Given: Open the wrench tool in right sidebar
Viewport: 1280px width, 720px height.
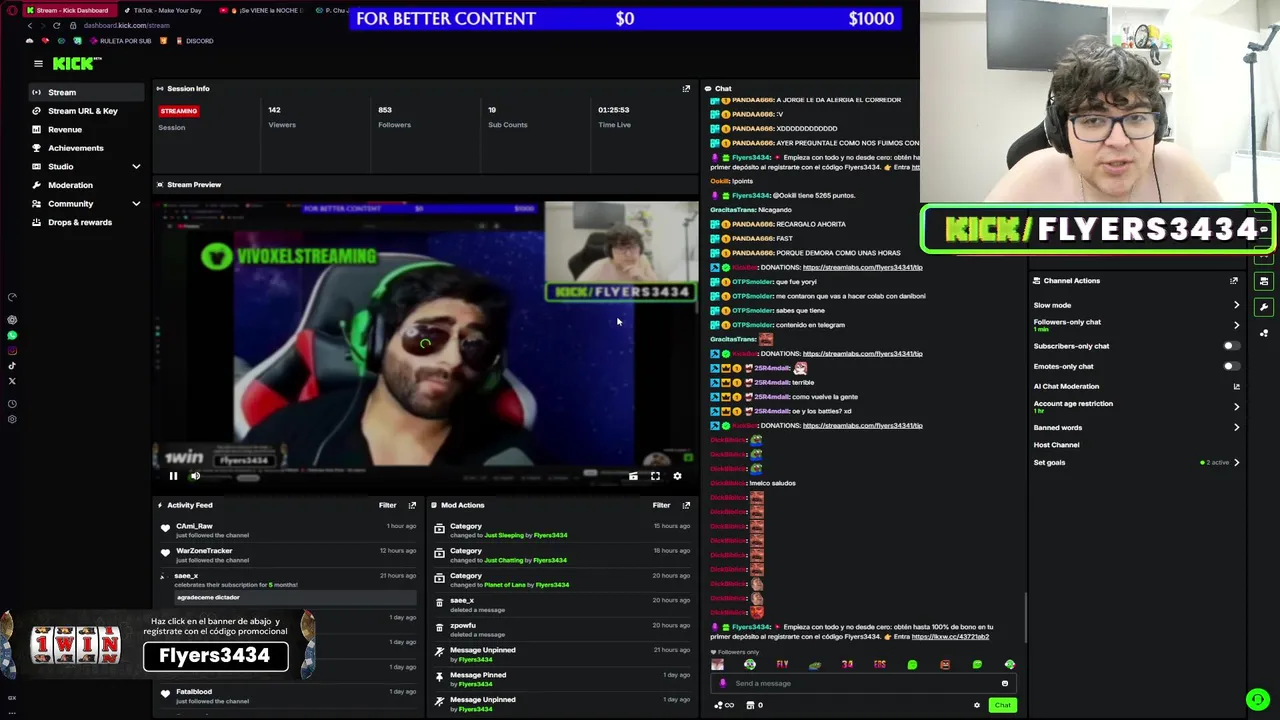Looking at the screenshot, I should pos(1264,307).
